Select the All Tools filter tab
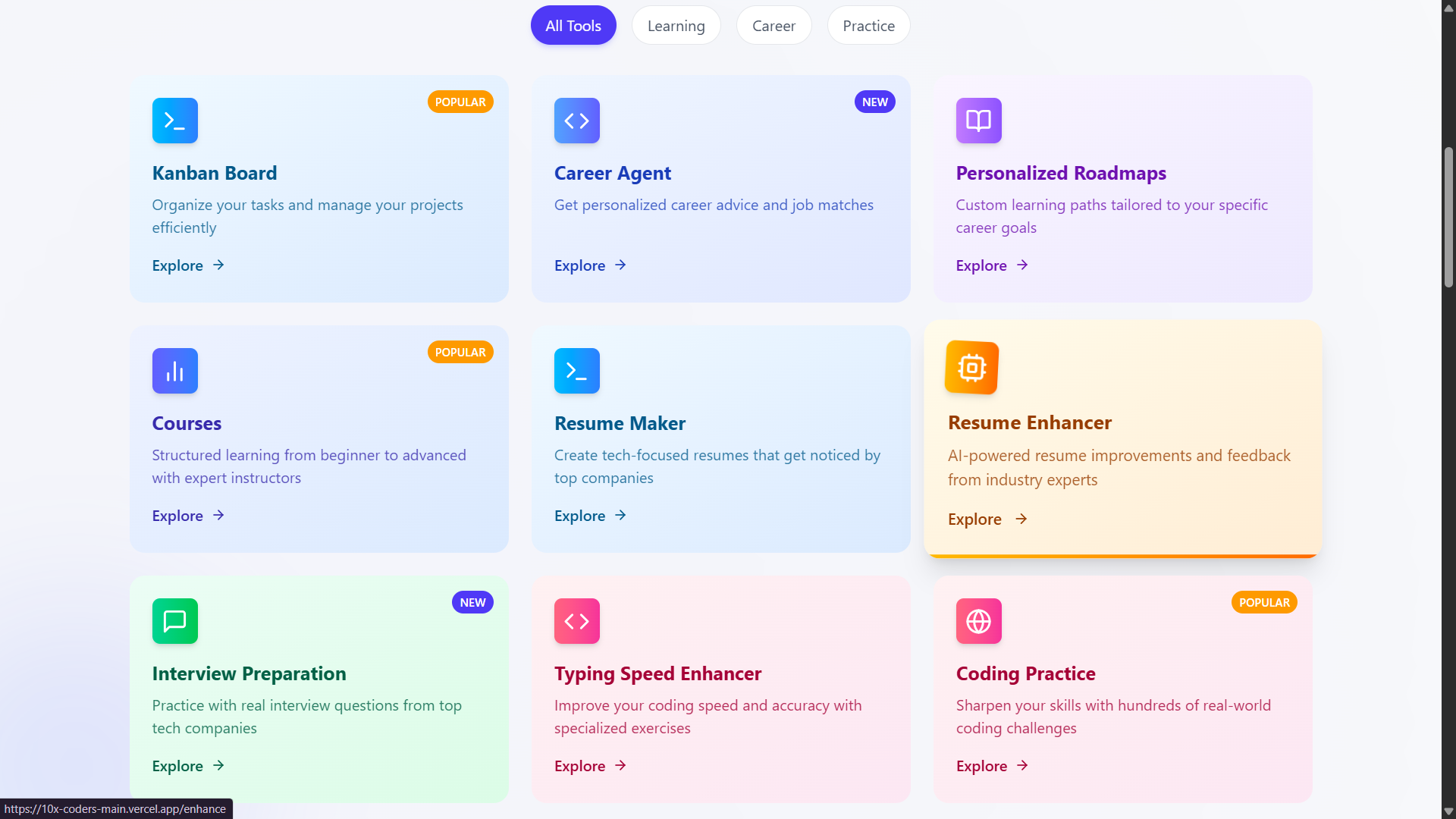 [573, 26]
